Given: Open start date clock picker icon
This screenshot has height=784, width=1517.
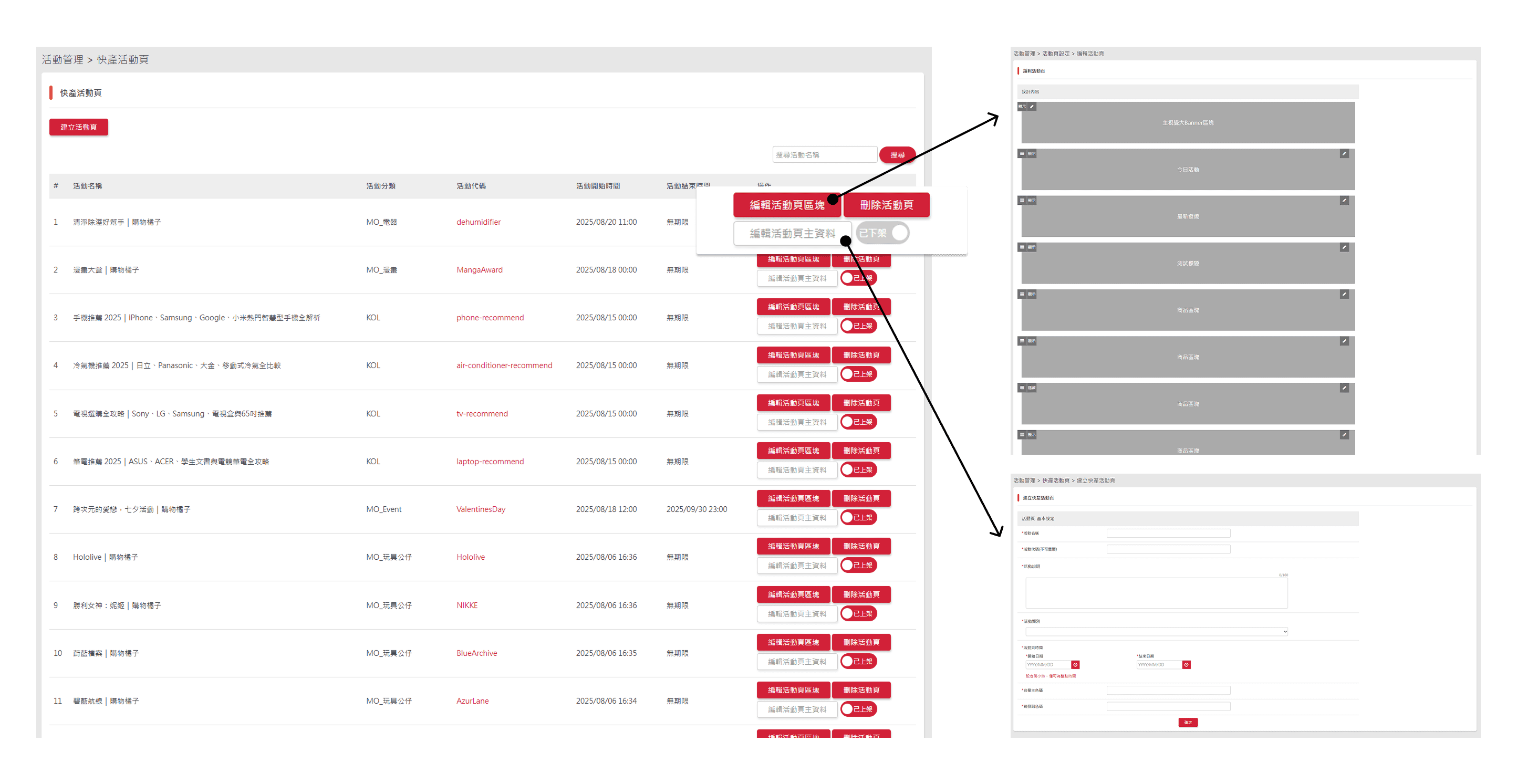Looking at the screenshot, I should point(1075,664).
